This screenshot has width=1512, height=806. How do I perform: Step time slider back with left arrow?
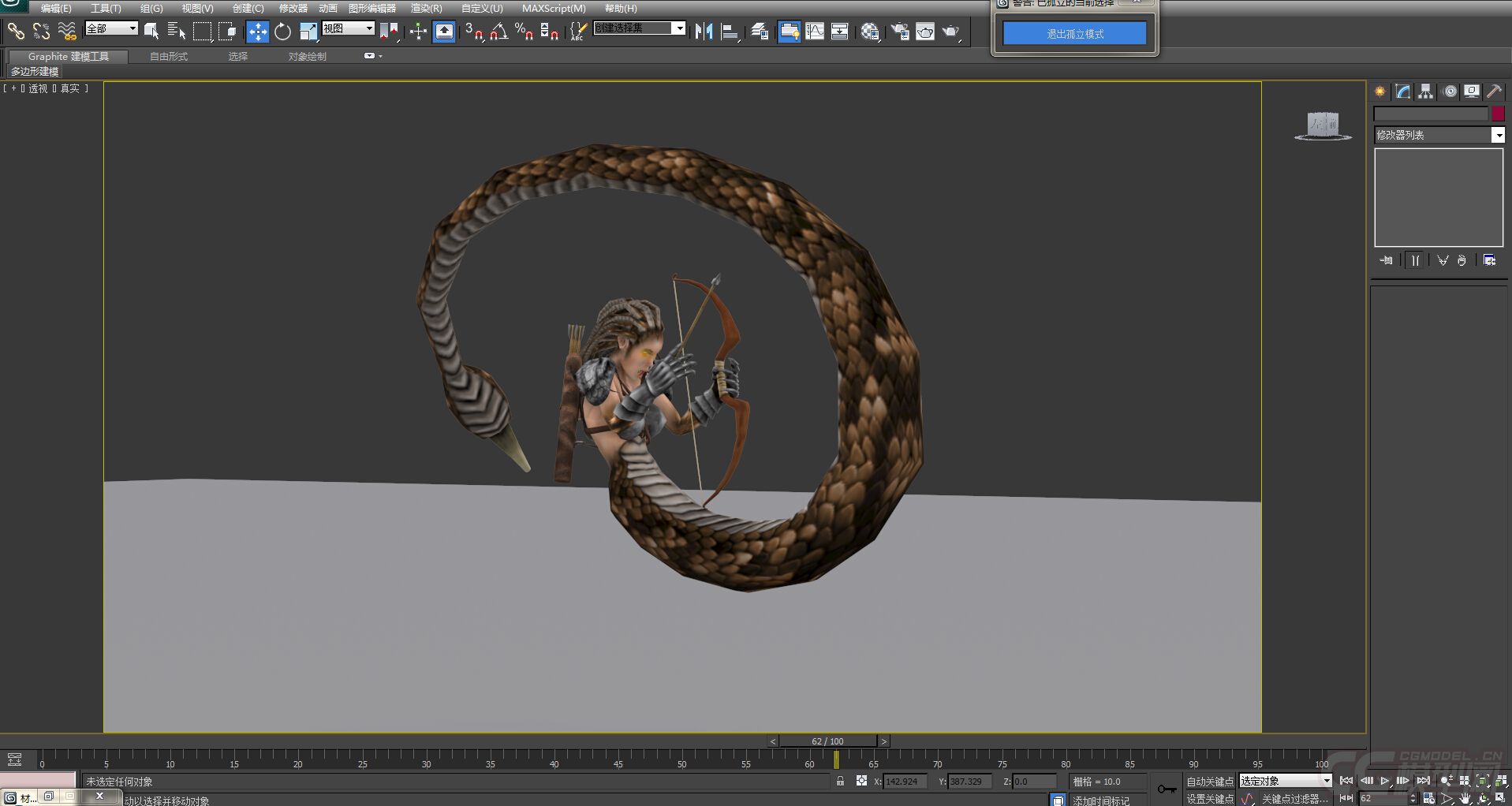click(773, 741)
